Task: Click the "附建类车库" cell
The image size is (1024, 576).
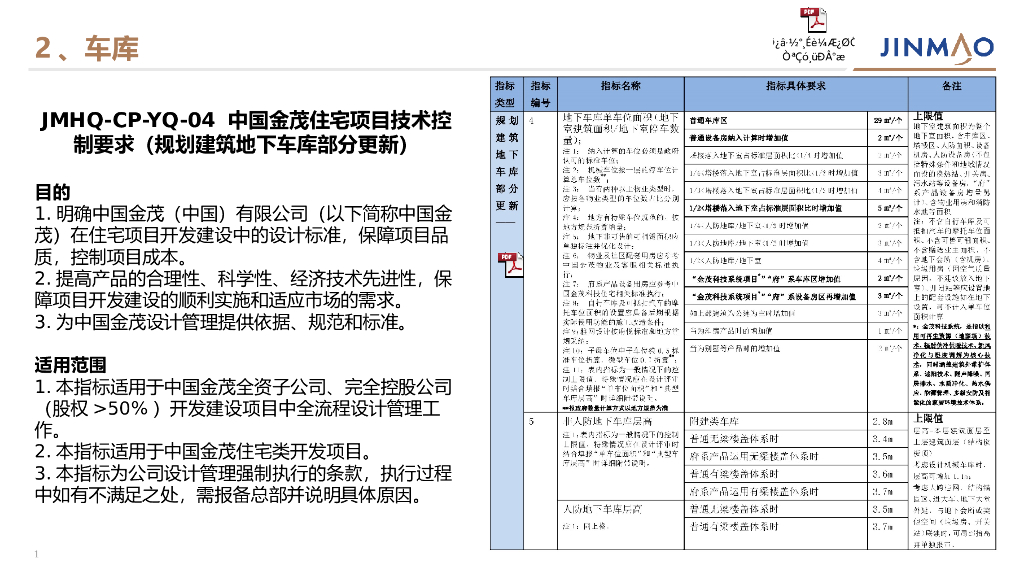Action: click(776, 421)
